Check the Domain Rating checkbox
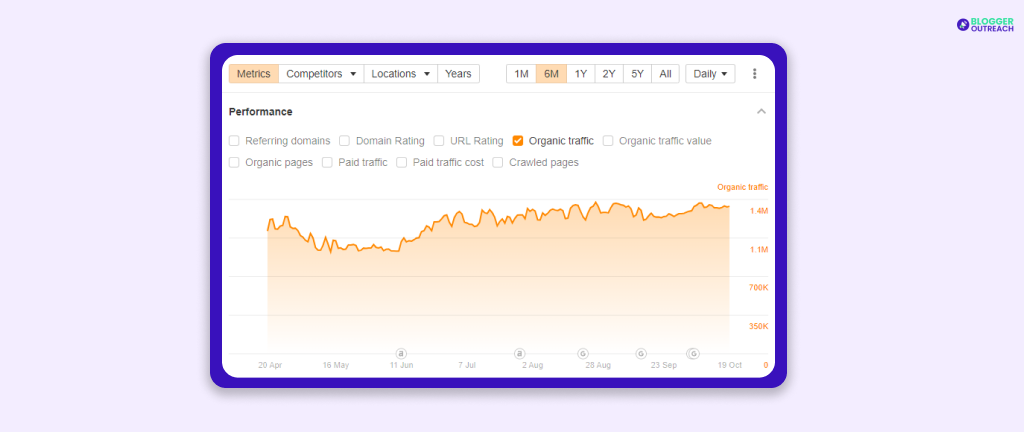Image resolution: width=1024 pixels, height=432 pixels. click(345, 141)
